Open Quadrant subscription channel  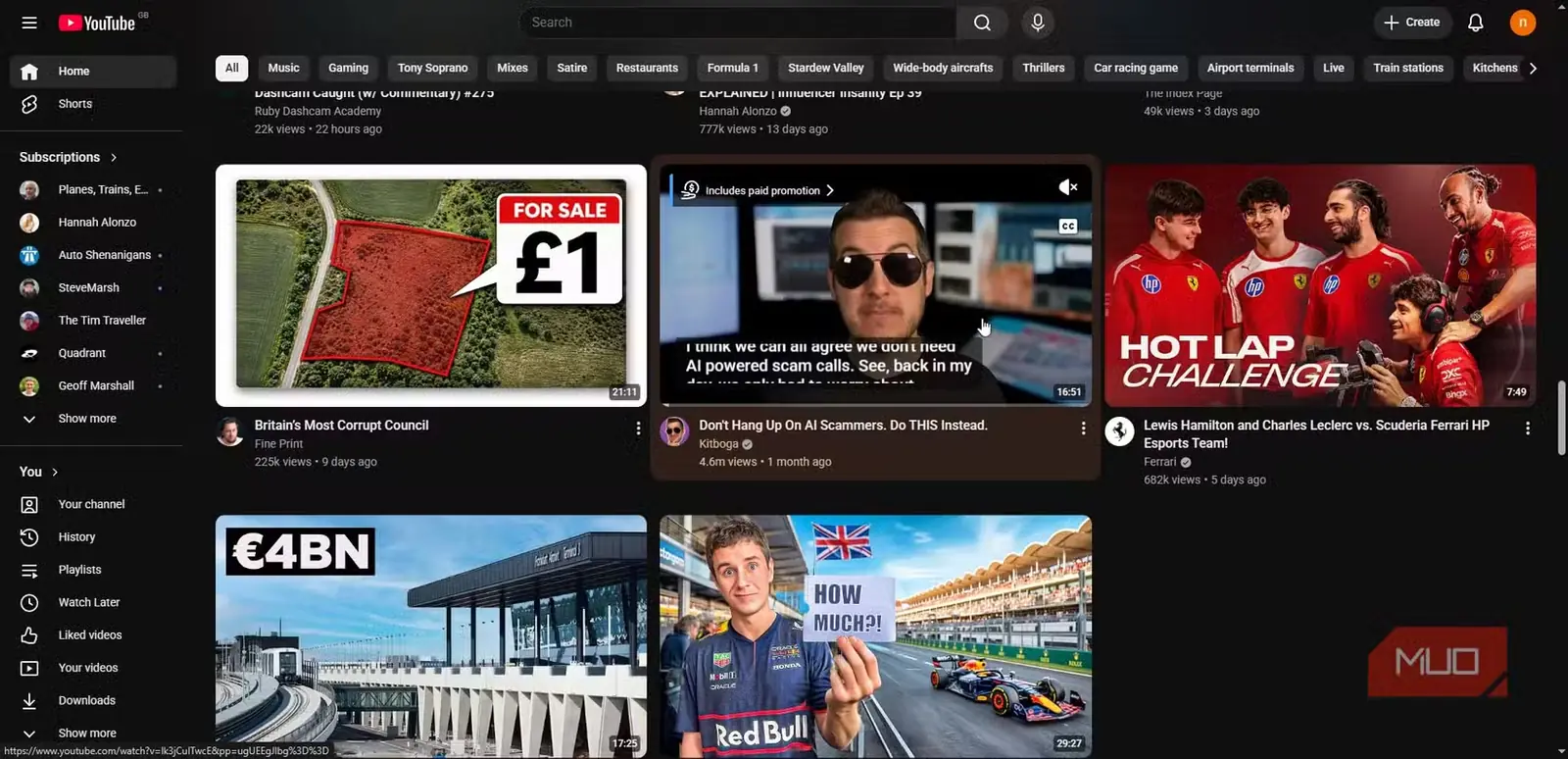click(x=93, y=353)
